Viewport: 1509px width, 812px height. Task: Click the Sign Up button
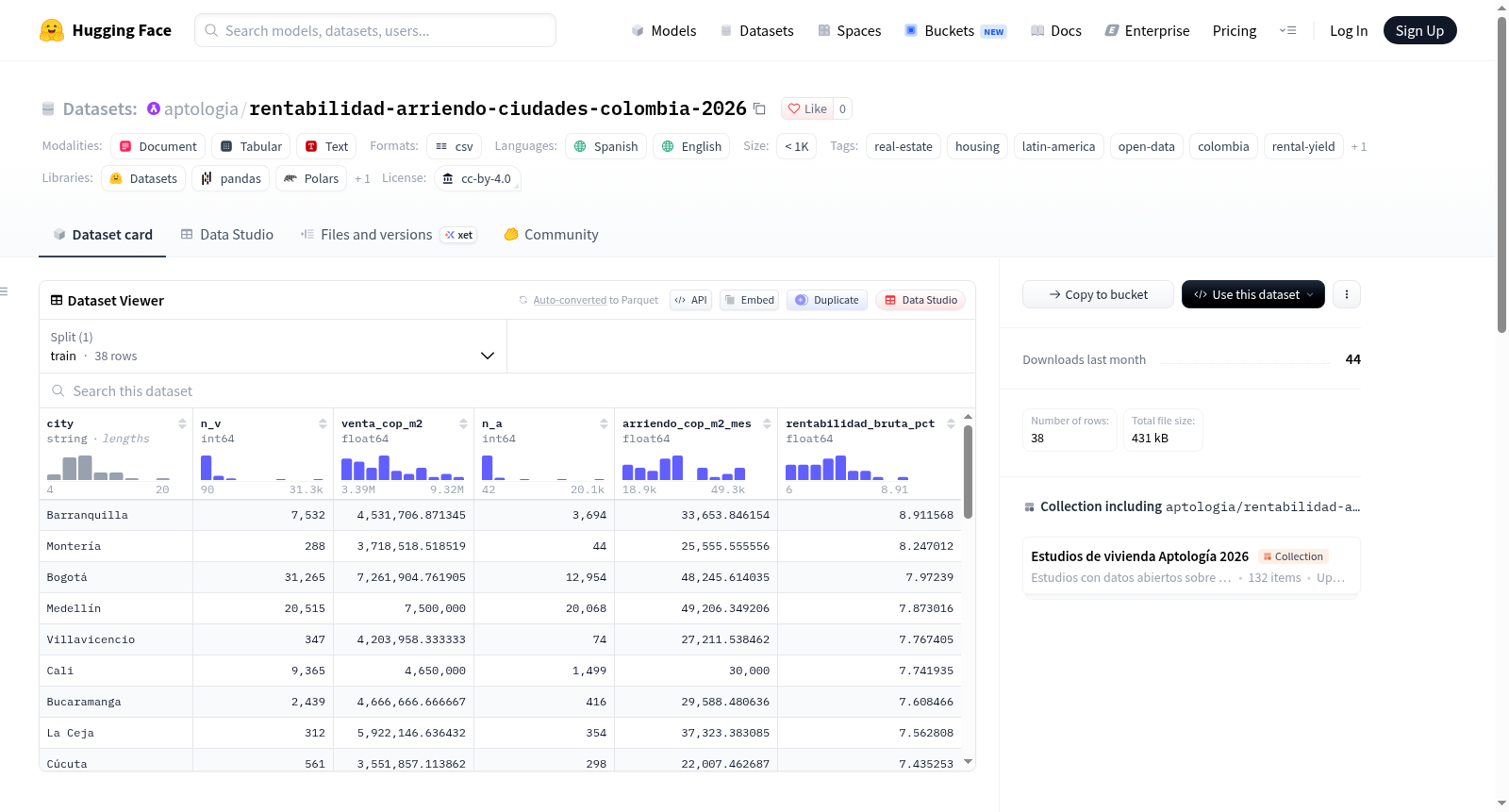(1419, 30)
